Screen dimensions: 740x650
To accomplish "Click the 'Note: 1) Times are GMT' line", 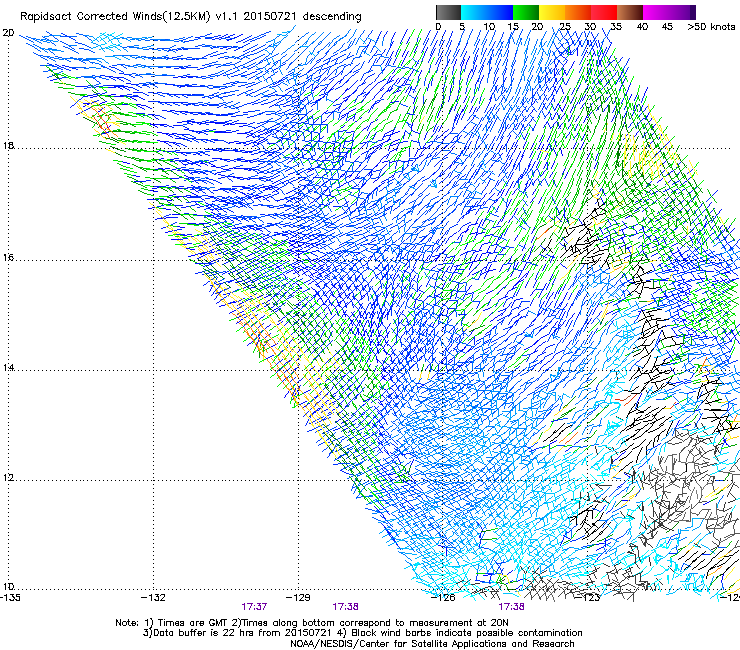I will 311,623.
